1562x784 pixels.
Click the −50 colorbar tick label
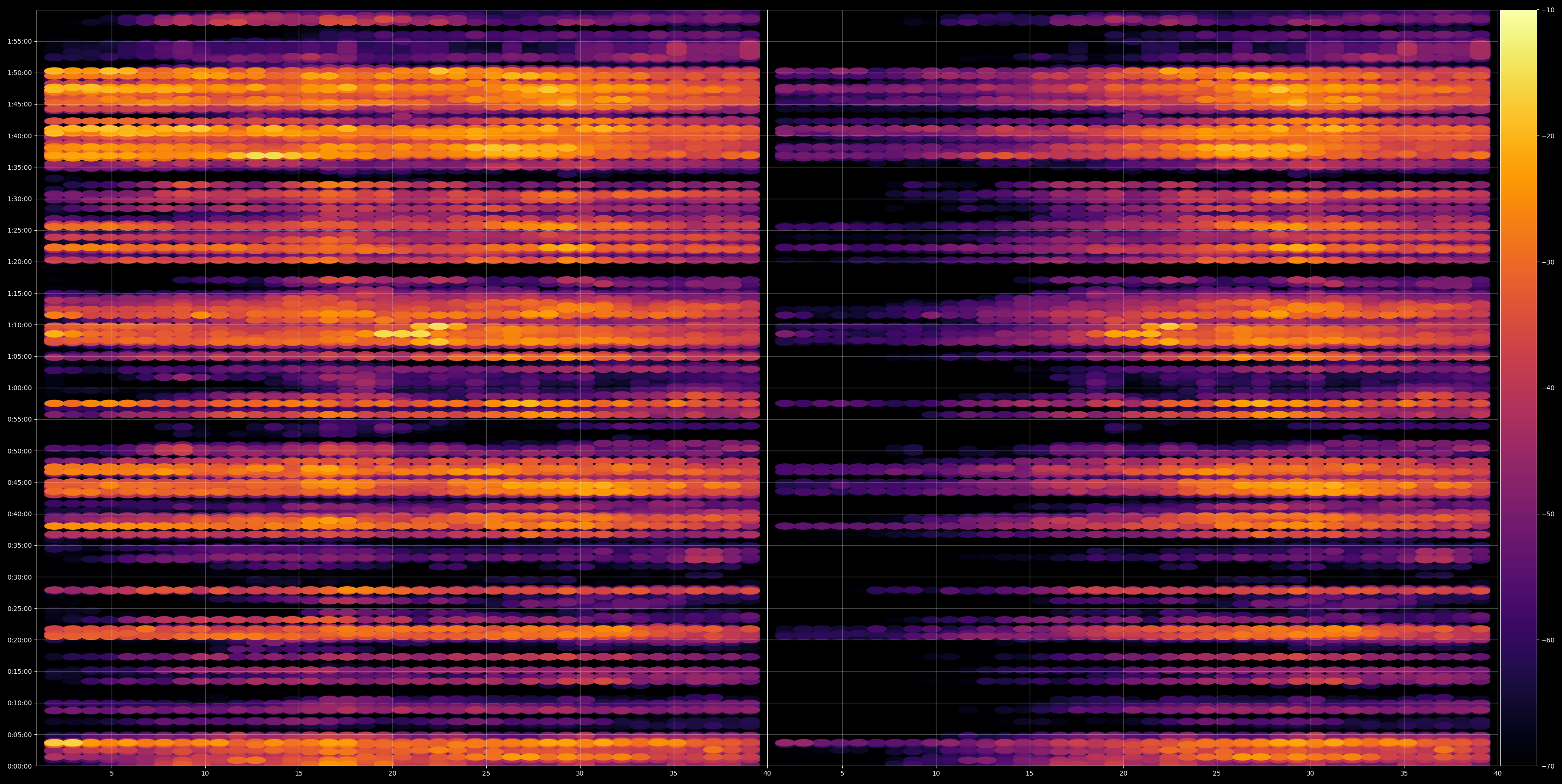tap(1548, 514)
